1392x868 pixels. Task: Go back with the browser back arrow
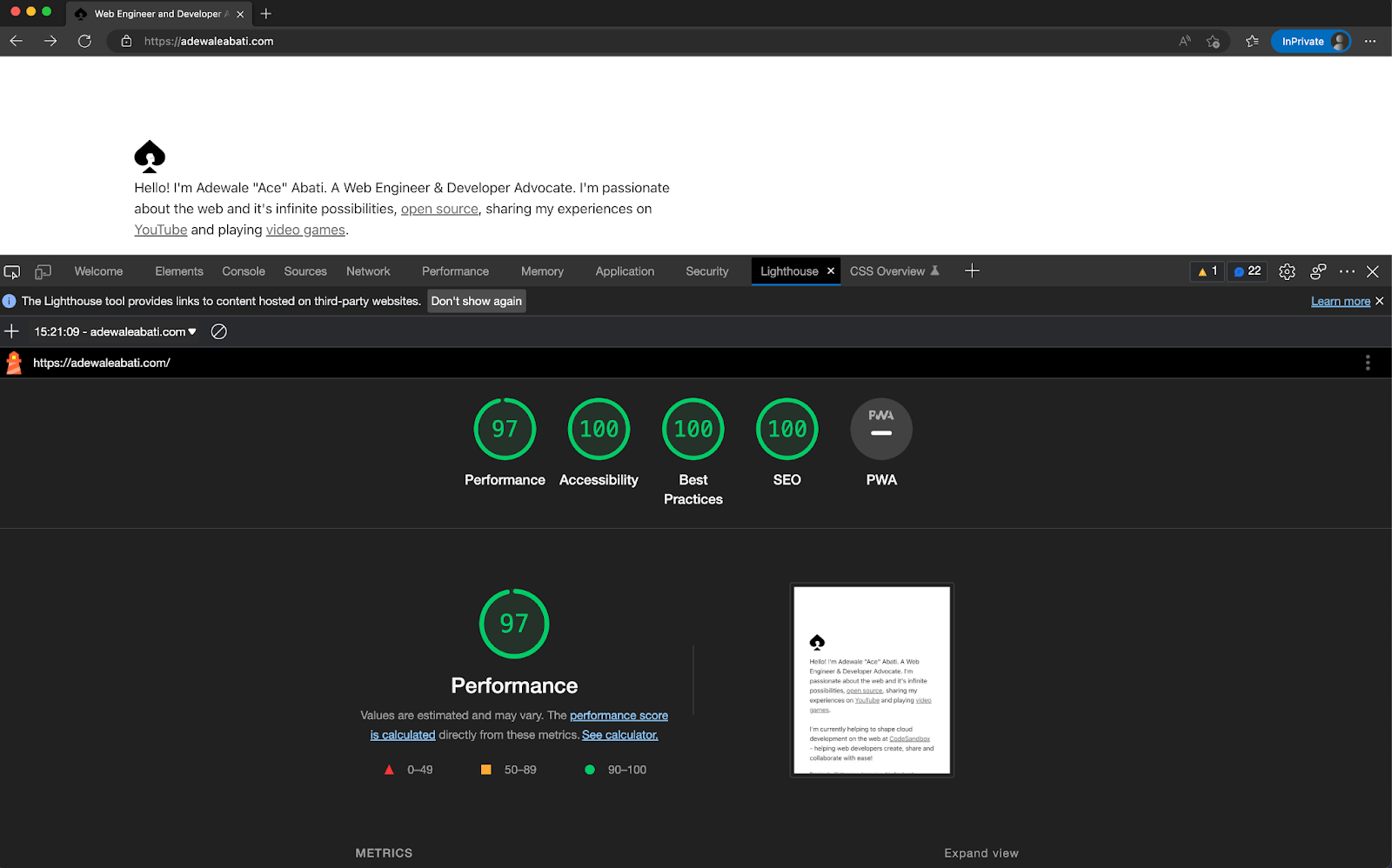point(16,41)
